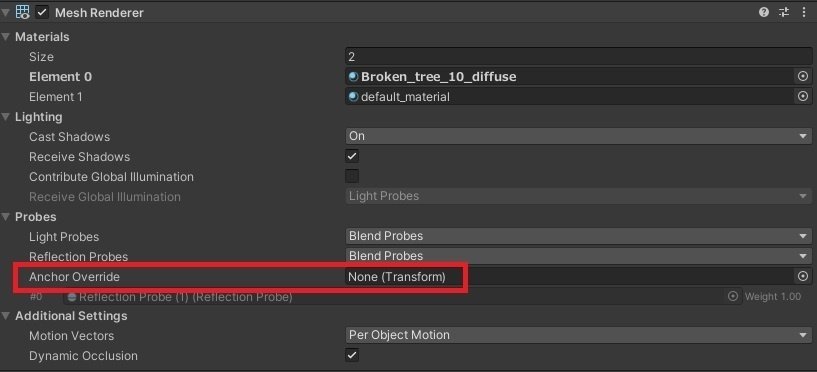This screenshot has height=372, width=817.
Task: Open Mesh Renderer help reference icon
Action: pos(764,12)
